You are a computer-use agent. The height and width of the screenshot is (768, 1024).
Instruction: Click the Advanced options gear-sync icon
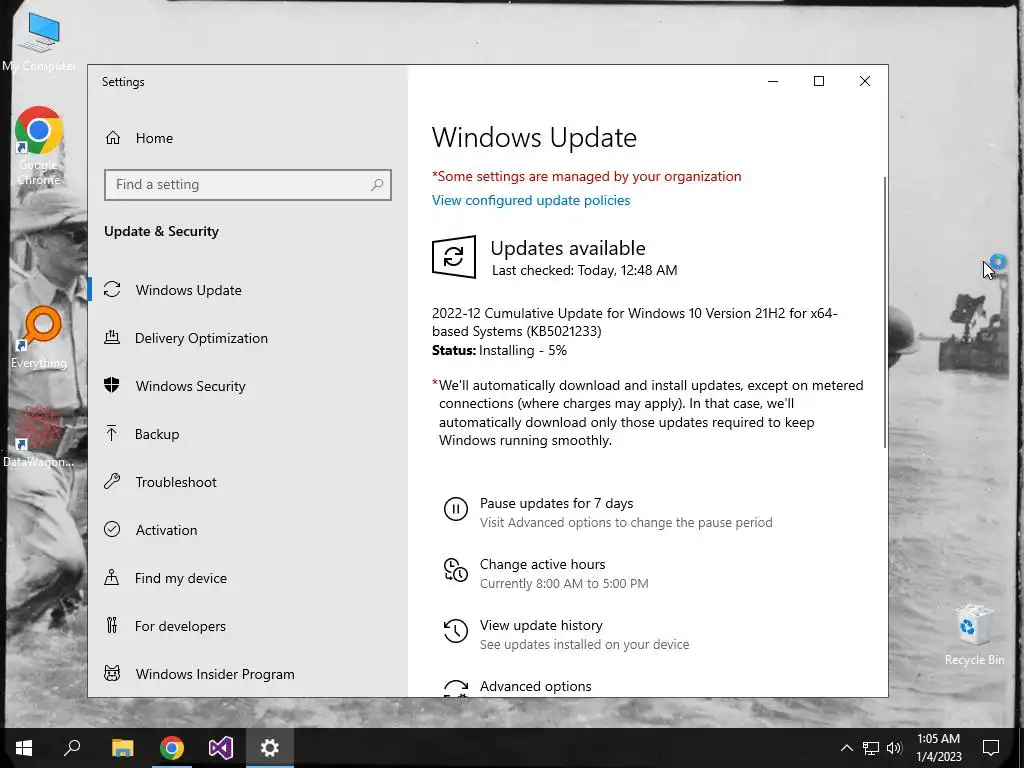[x=456, y=688]
